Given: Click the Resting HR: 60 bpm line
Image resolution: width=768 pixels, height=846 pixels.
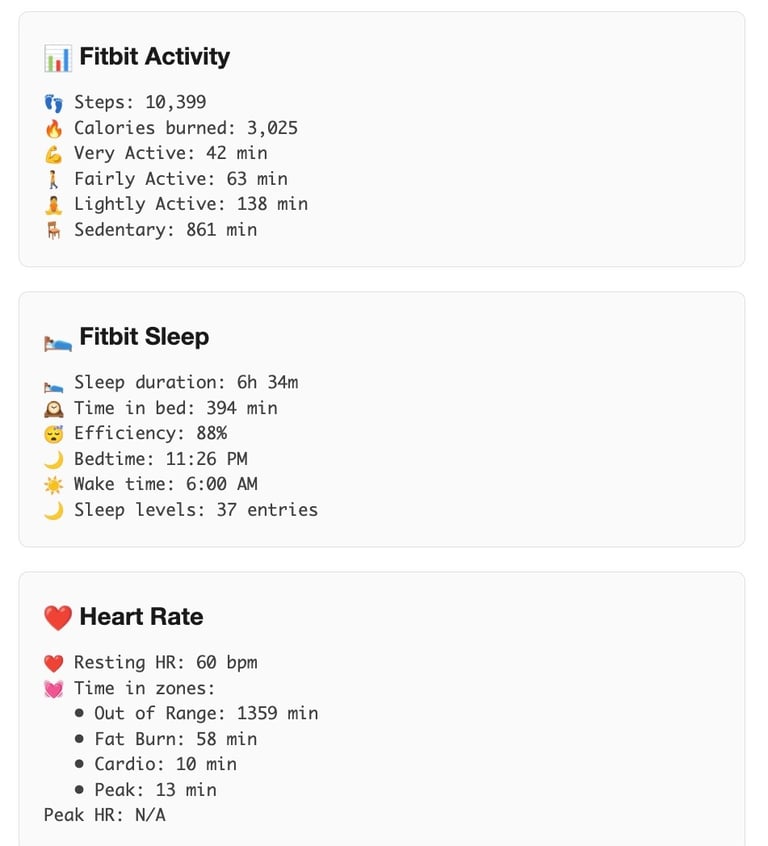Looking at the screenshot, I should (x=165, y=662).
